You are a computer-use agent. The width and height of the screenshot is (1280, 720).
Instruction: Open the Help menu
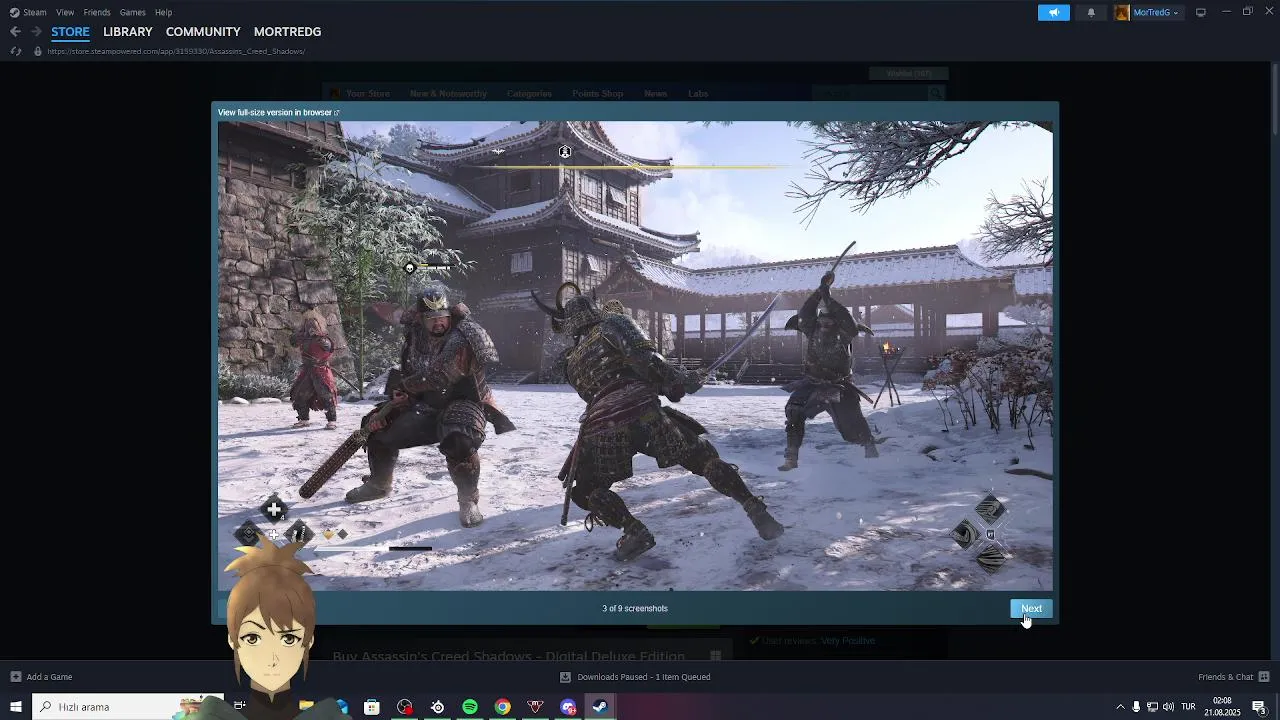coord(163,12)
